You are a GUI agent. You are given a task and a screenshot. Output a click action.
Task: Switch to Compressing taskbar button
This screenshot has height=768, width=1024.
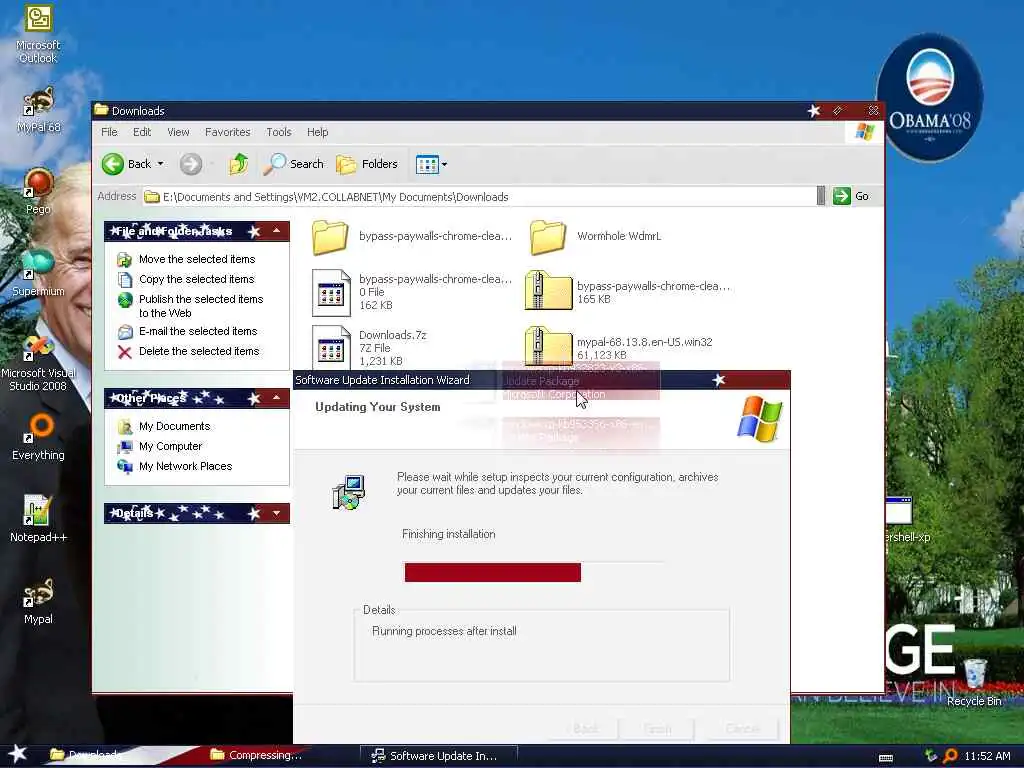pos(257,755)
